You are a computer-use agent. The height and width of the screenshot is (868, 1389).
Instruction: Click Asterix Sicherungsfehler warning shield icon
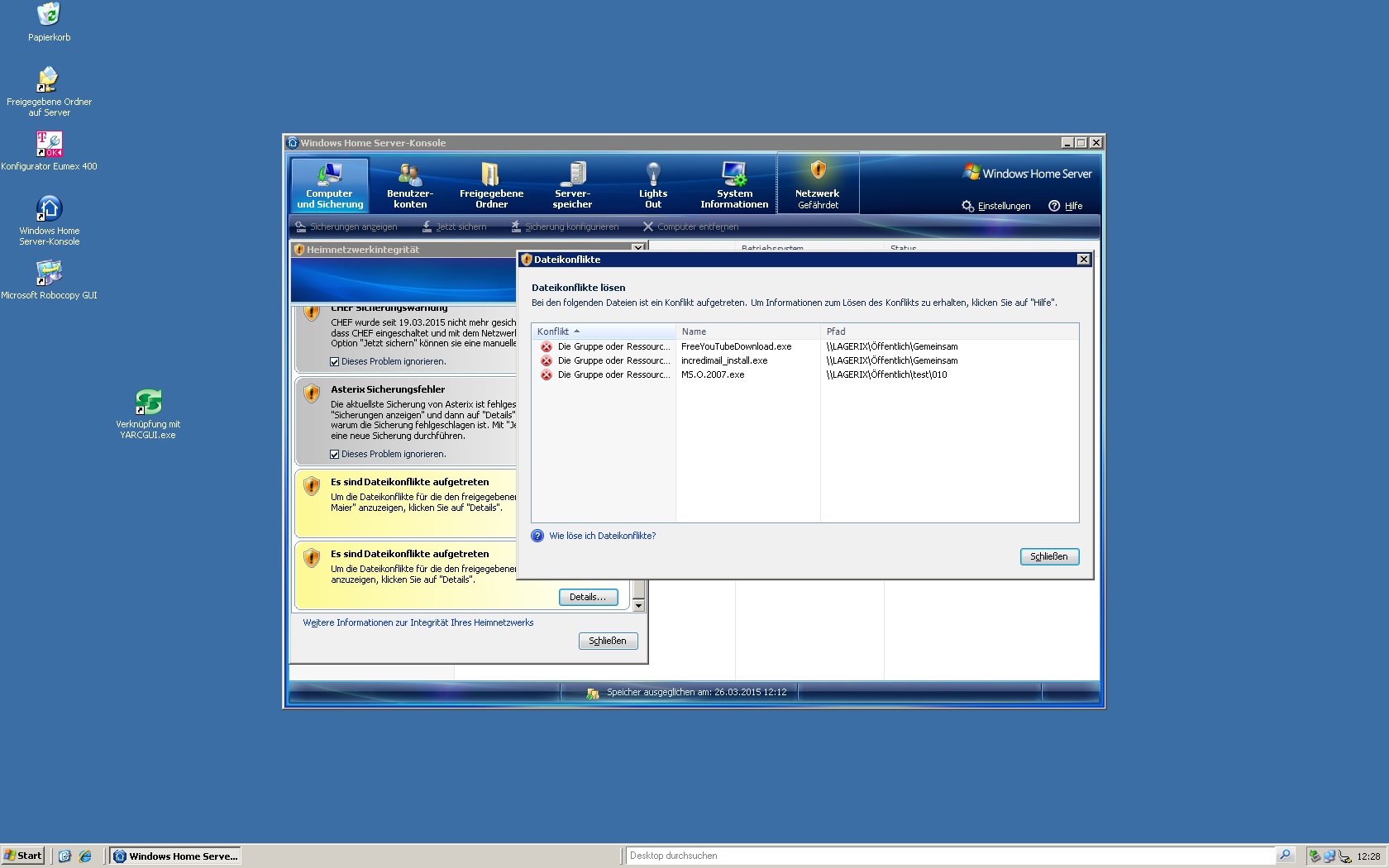[x=312, y=393]
